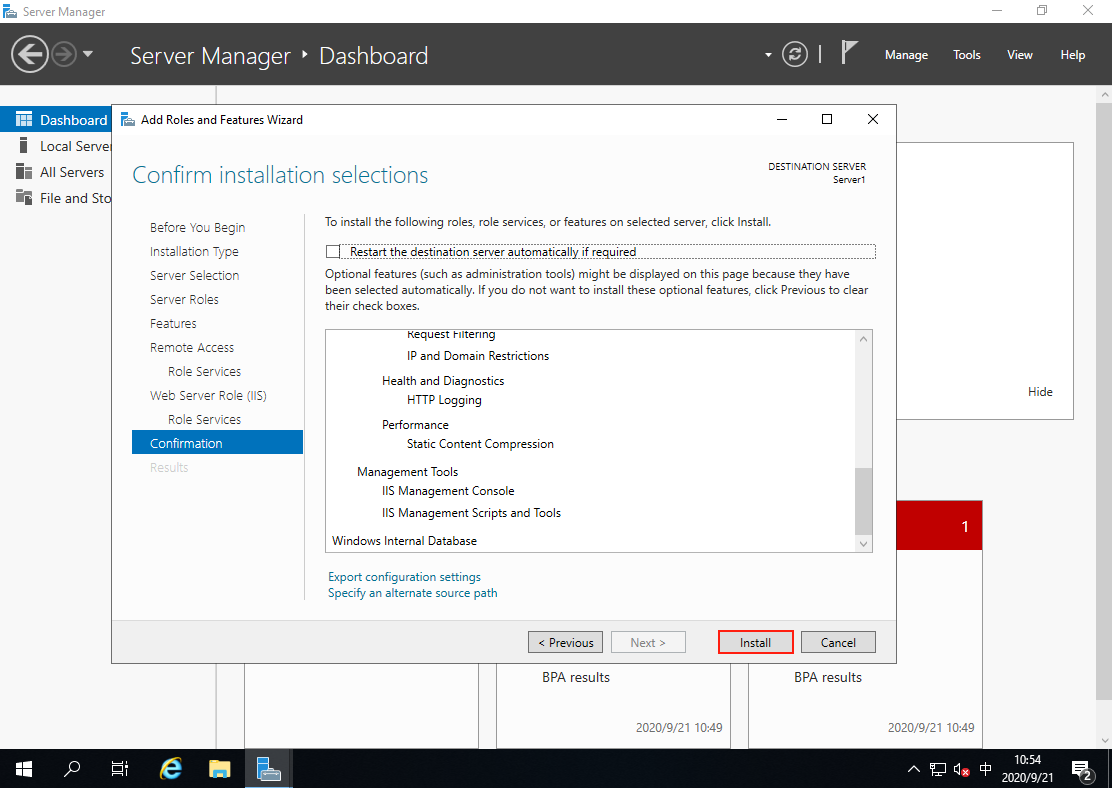Click the forward navigation arrow in Server Manager

64,55
